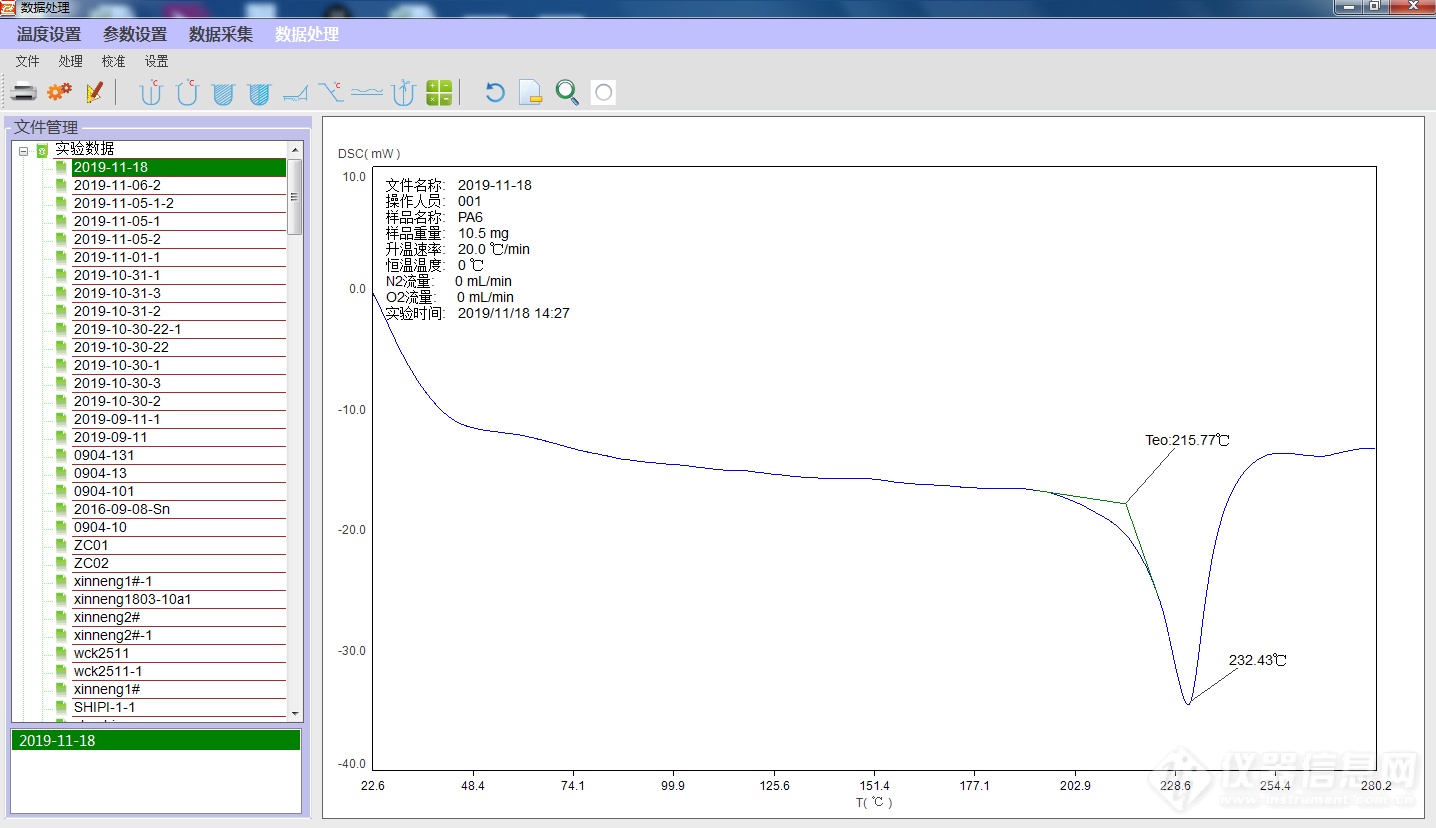Select file 2019-09-11-1

(179, 419)
